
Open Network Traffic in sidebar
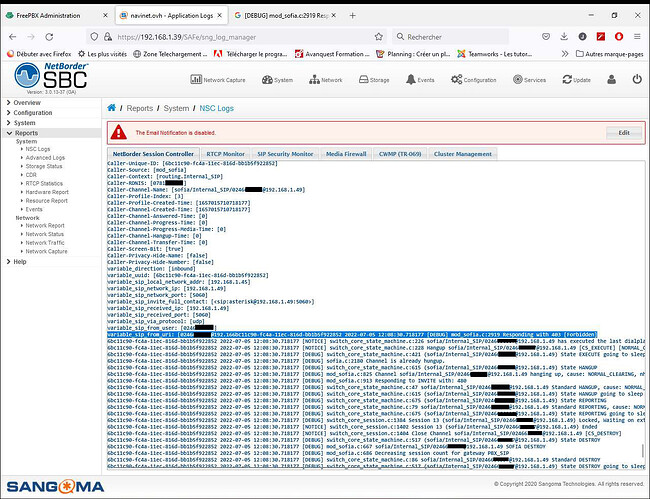click(x=45, y=243)
